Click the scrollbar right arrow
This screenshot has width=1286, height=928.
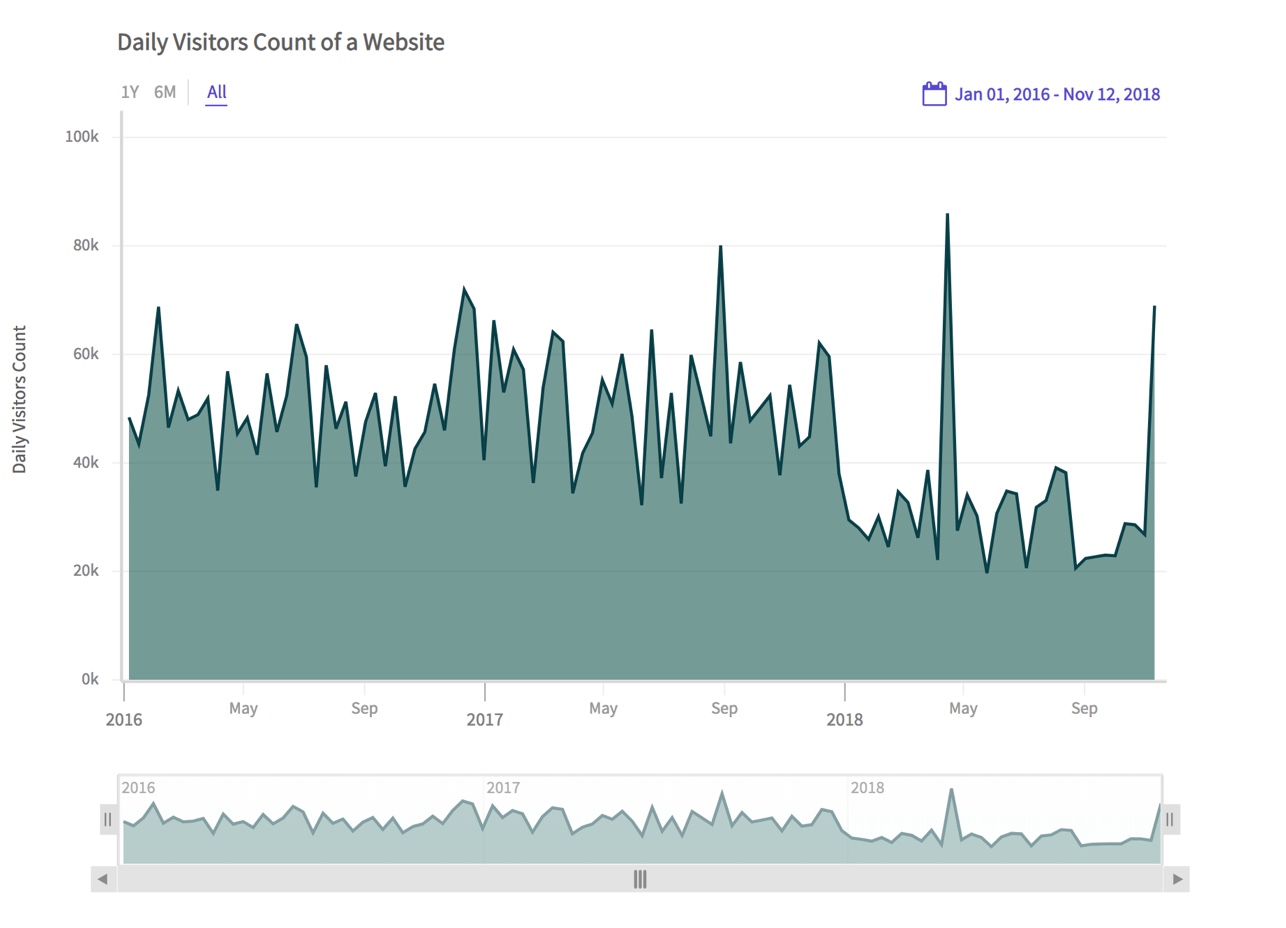click(1177, 879)
